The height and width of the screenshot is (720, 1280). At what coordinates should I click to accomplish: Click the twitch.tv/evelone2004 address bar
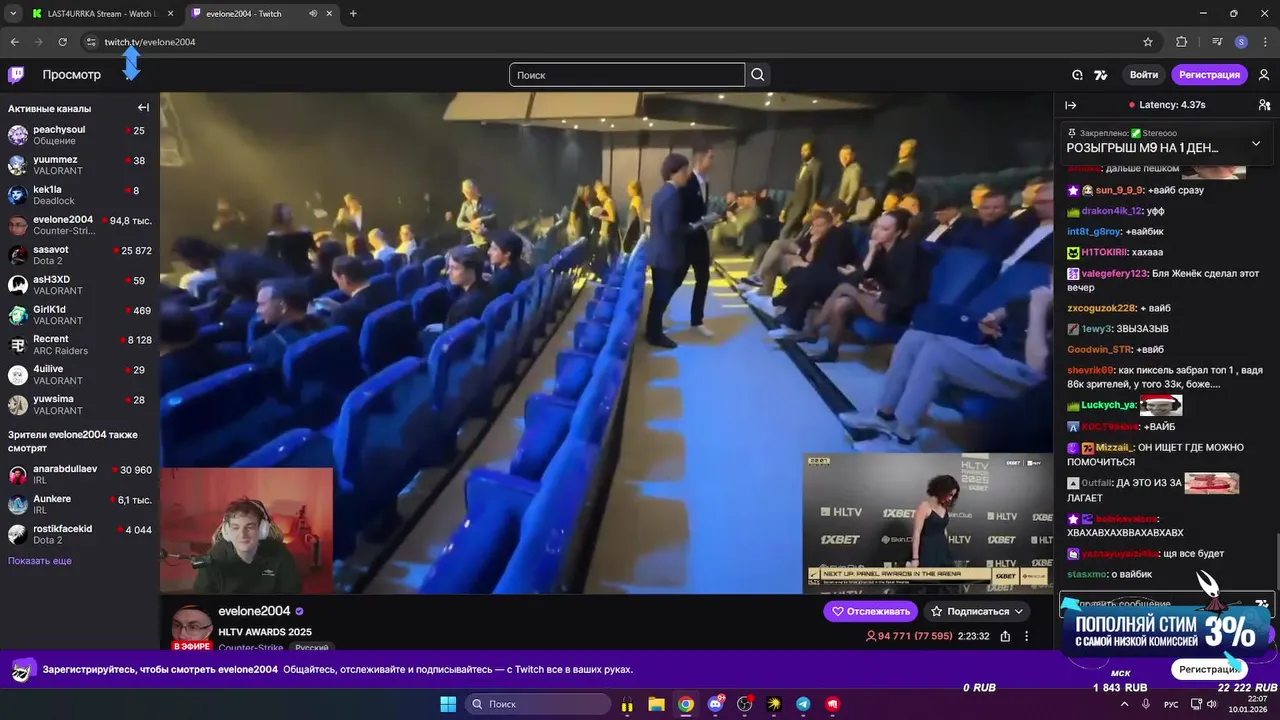point(620,42)
